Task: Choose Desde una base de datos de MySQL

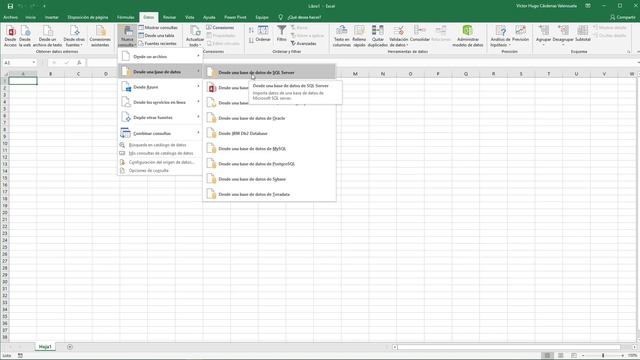Action: (x=269, y=149)
